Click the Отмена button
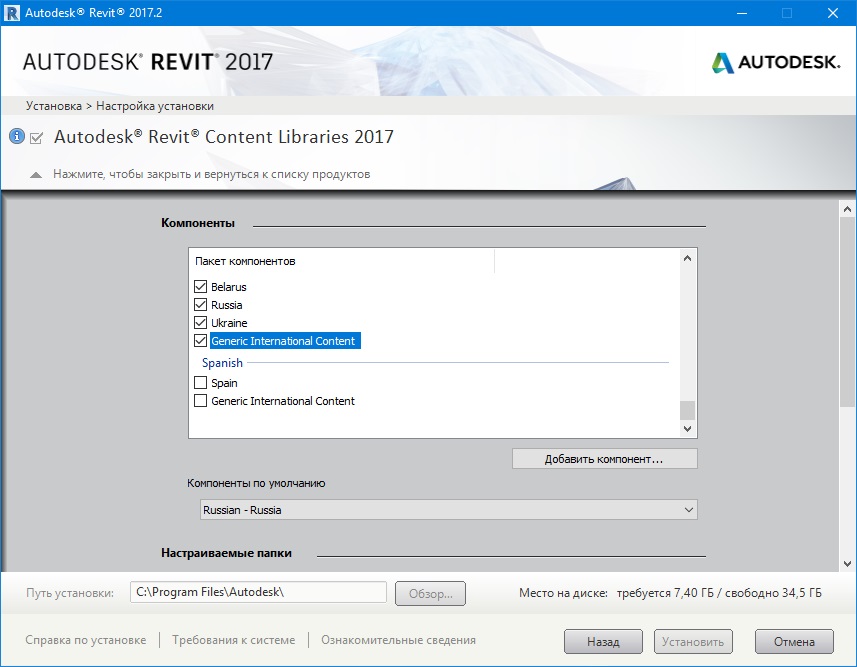857x667 pixels. (794, 642)
